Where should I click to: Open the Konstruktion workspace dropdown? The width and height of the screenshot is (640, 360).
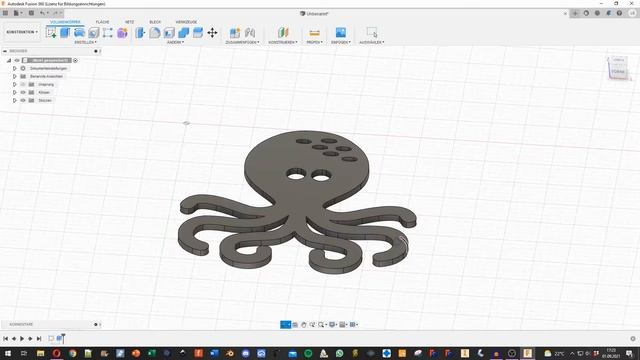22,32
